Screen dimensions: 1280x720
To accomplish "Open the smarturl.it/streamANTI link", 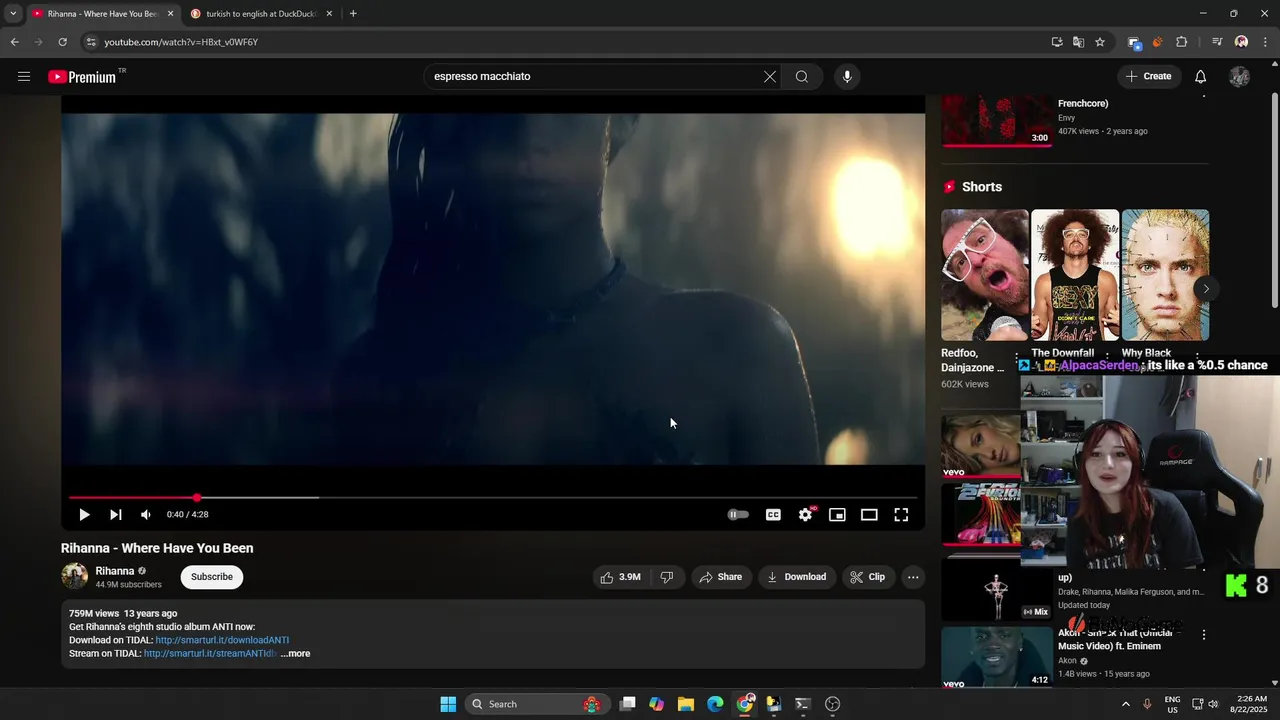I will (x=210, y=654).
